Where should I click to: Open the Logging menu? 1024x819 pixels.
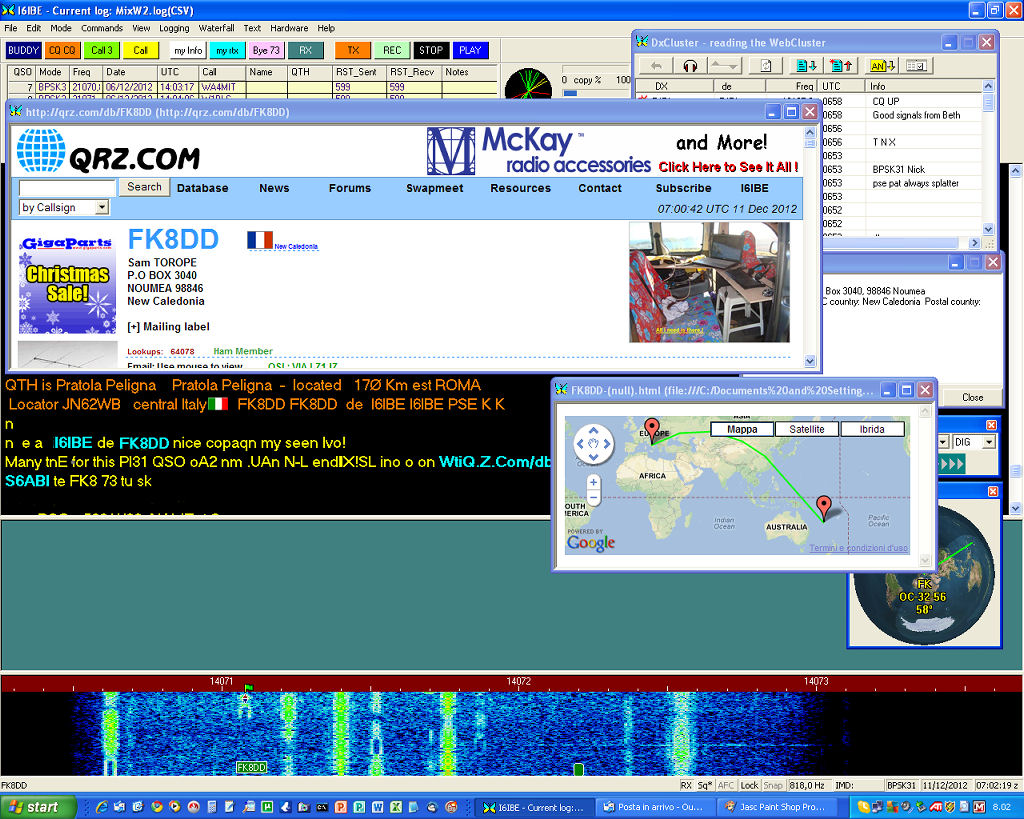click(174, 28)
